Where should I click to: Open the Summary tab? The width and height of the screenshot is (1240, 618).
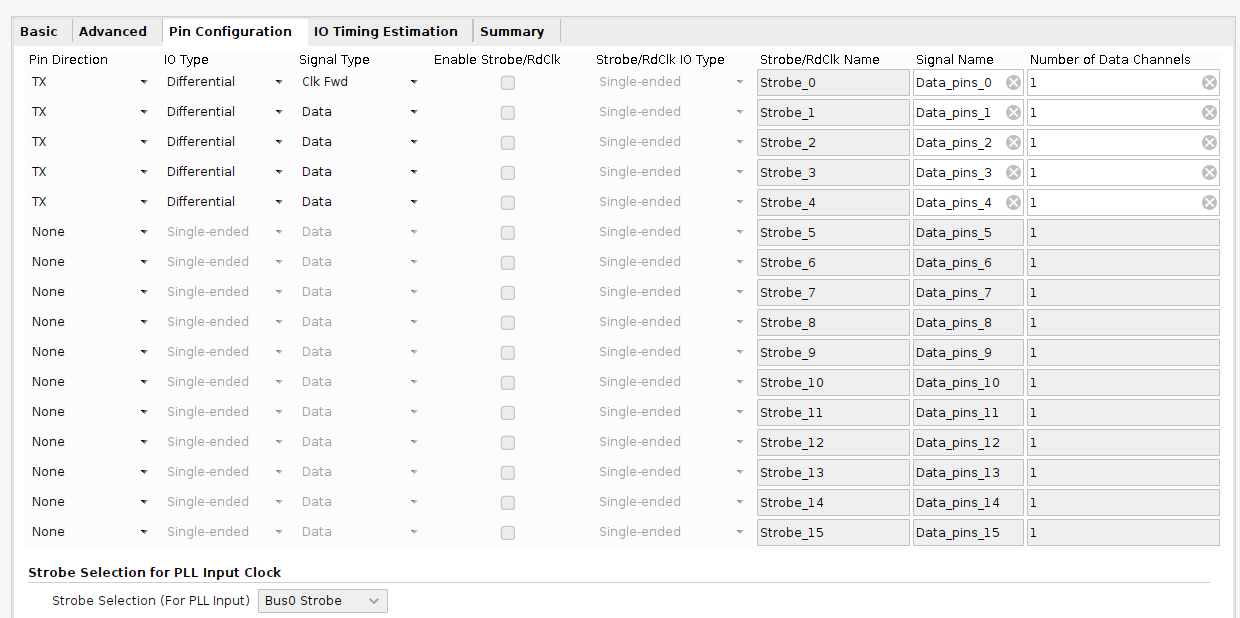point(512,31)
